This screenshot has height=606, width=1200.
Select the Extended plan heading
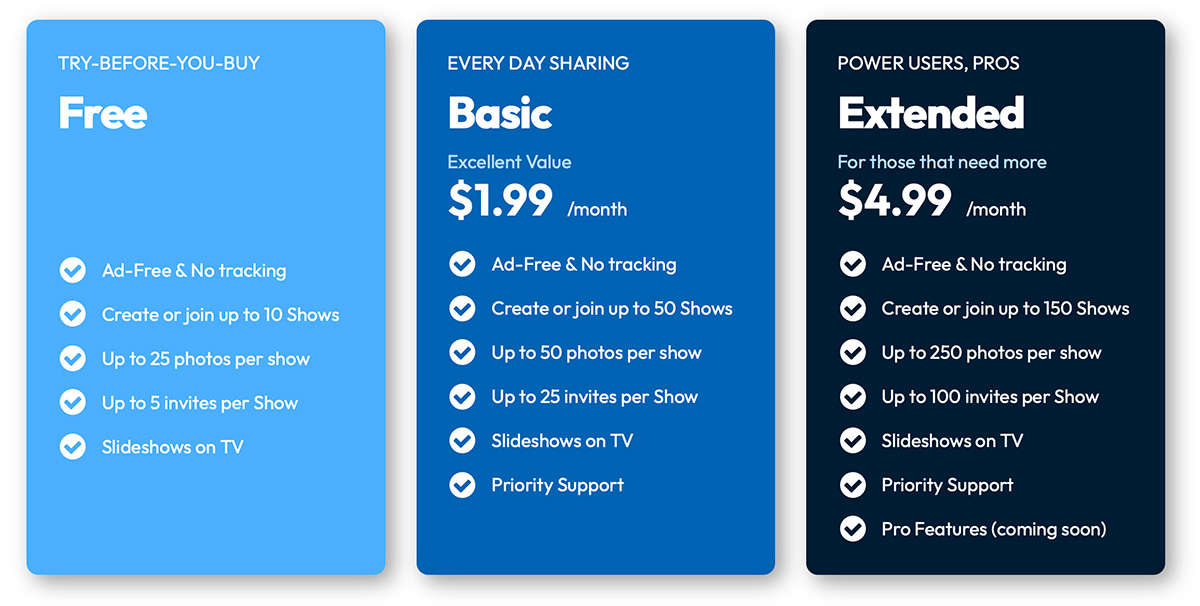(x=931, y=113)
